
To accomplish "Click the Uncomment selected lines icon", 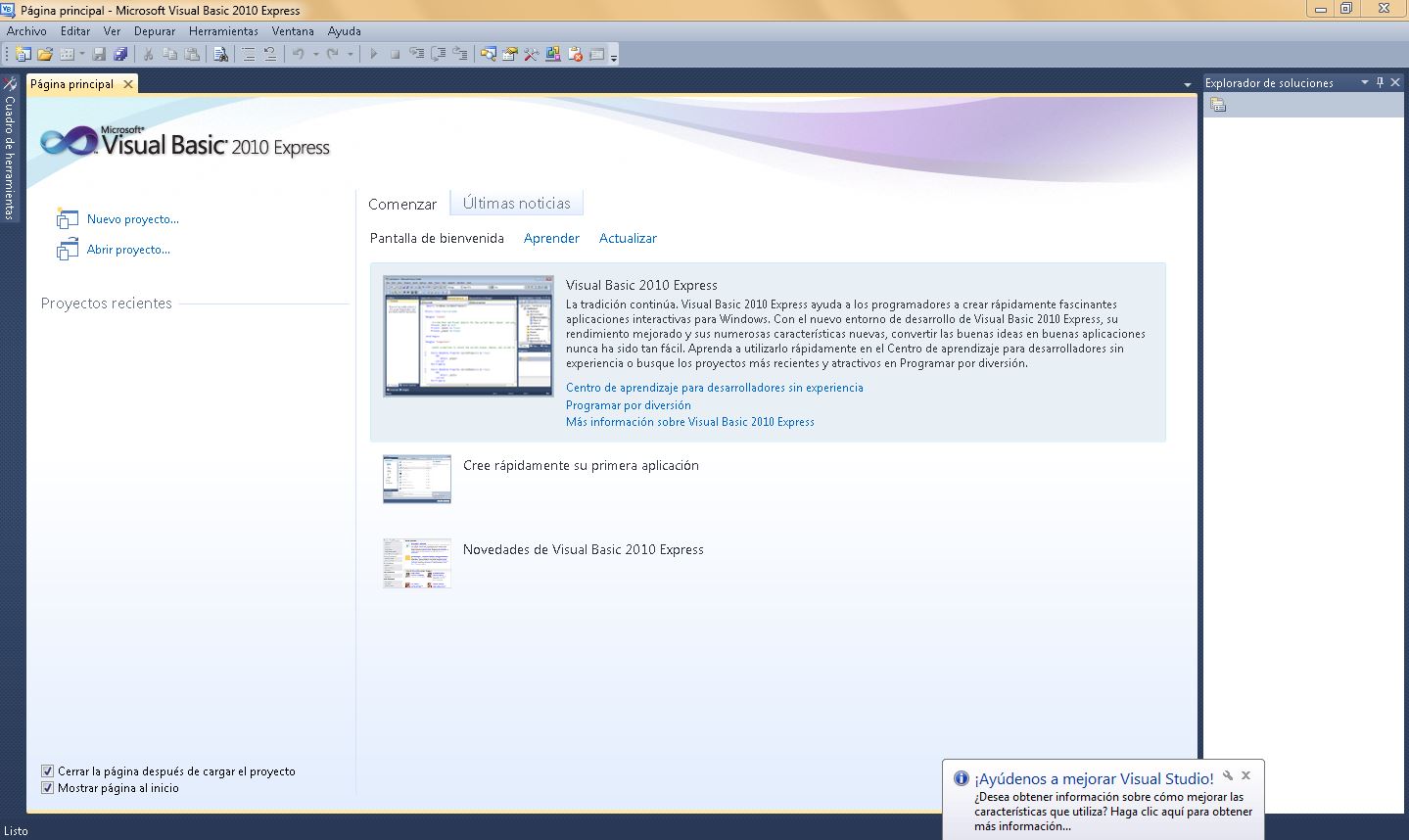I will coord(270,55).
